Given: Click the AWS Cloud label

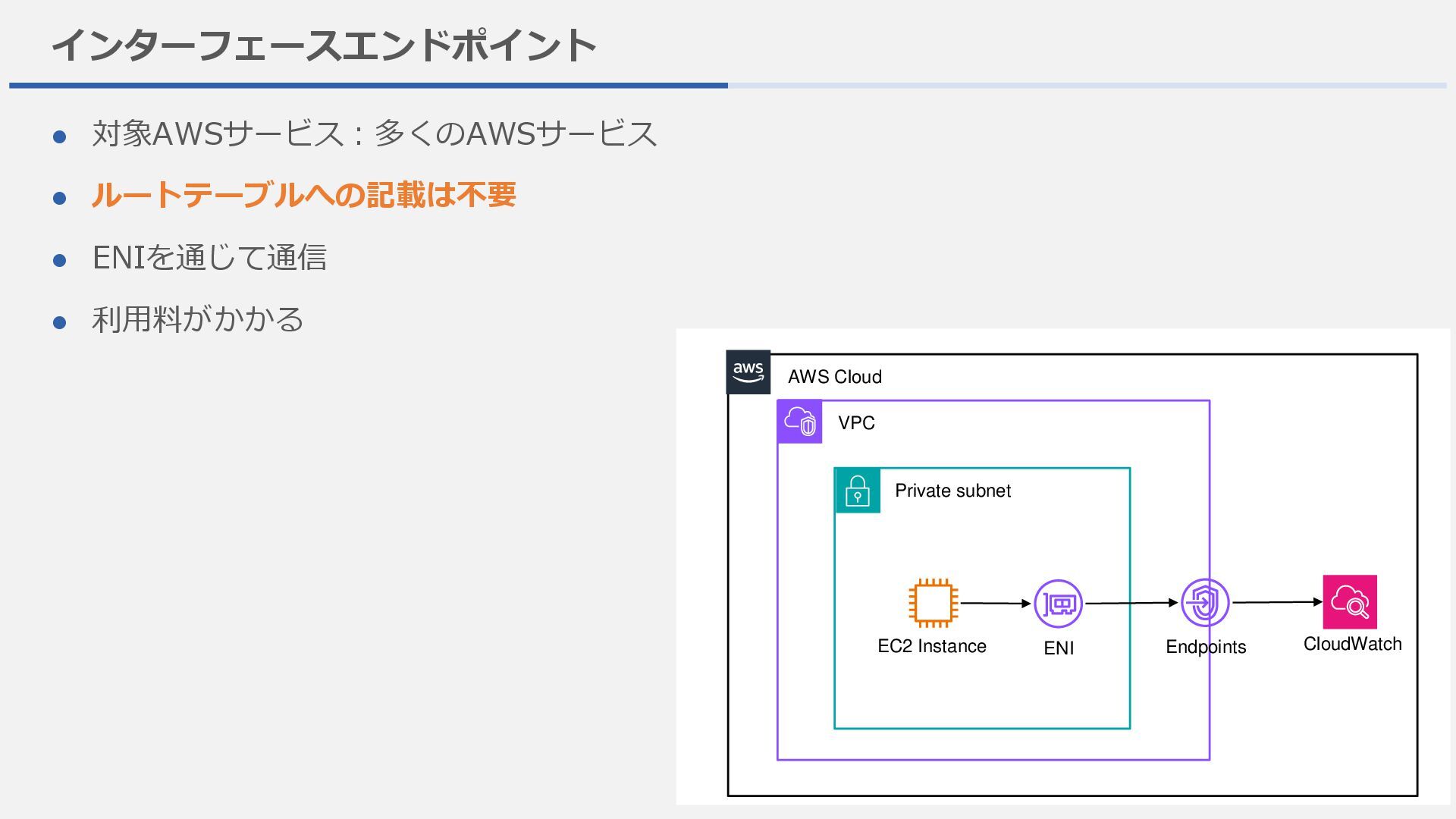Looking at the screenshot, I should tap(835, 377).
